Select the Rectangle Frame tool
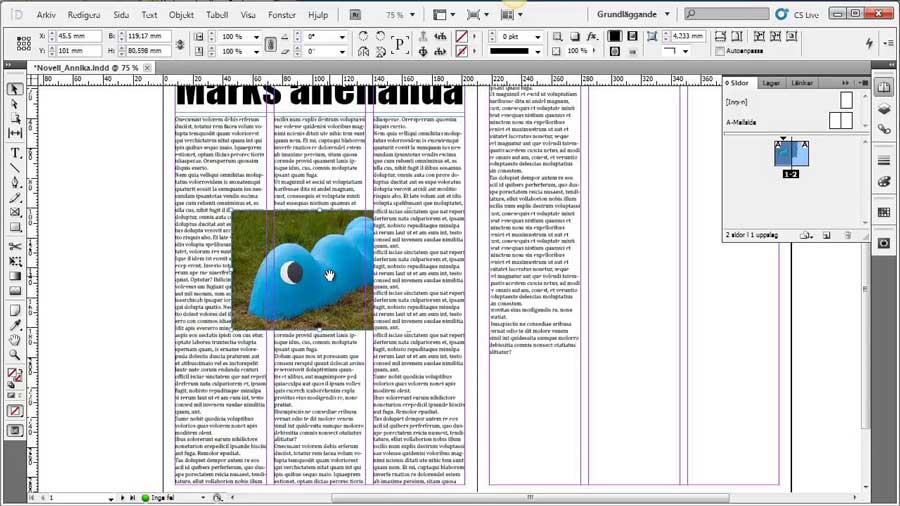 point(15,212)
